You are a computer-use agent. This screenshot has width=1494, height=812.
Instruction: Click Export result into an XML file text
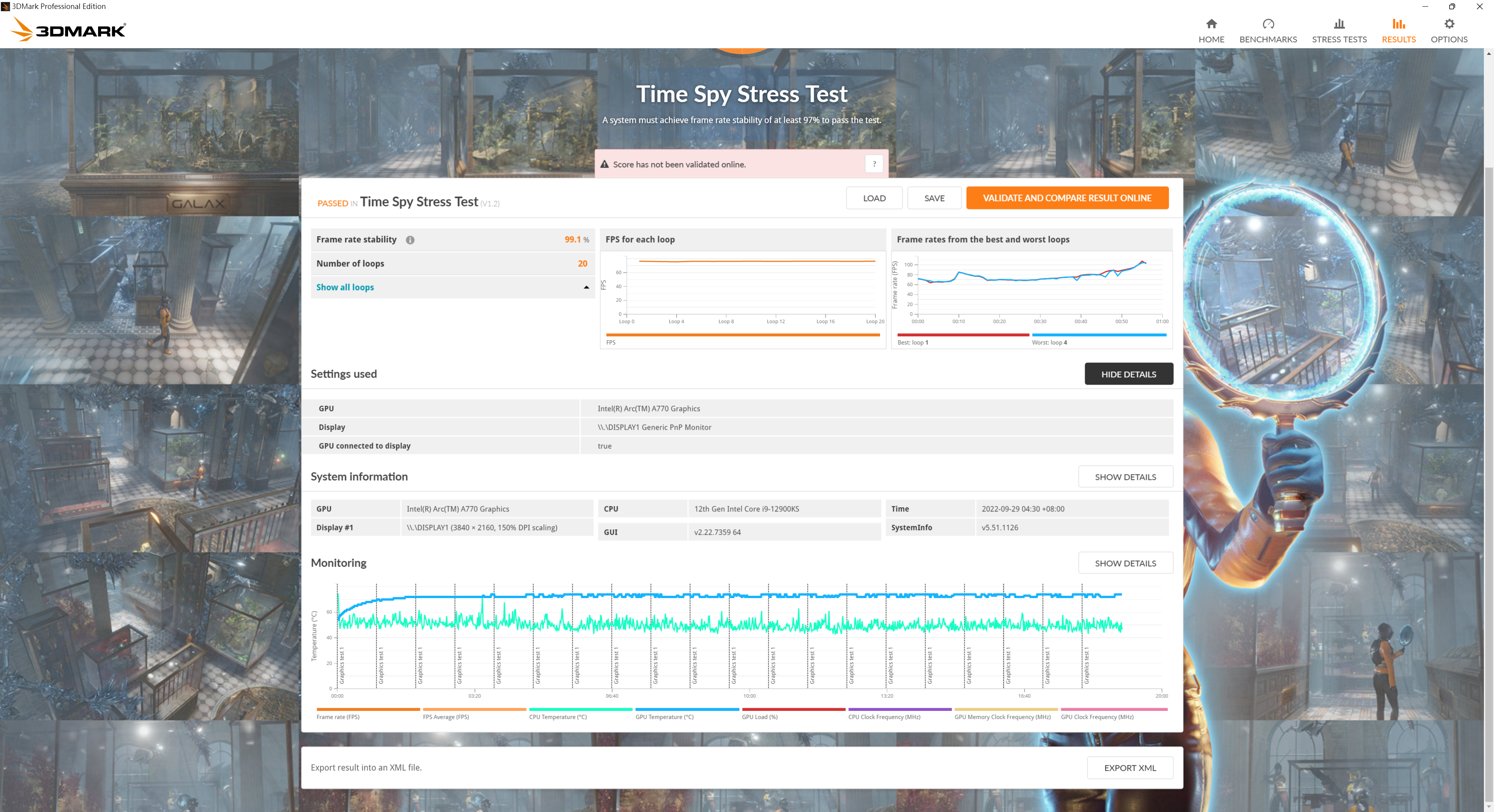366,768
